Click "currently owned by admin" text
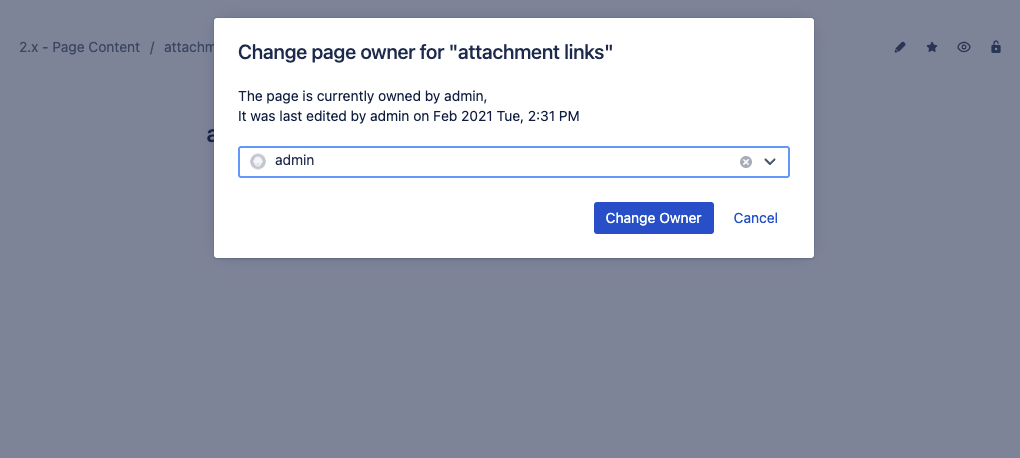Image resolution: width=1020 pixels, height=458 pixels. coord(401,96)
